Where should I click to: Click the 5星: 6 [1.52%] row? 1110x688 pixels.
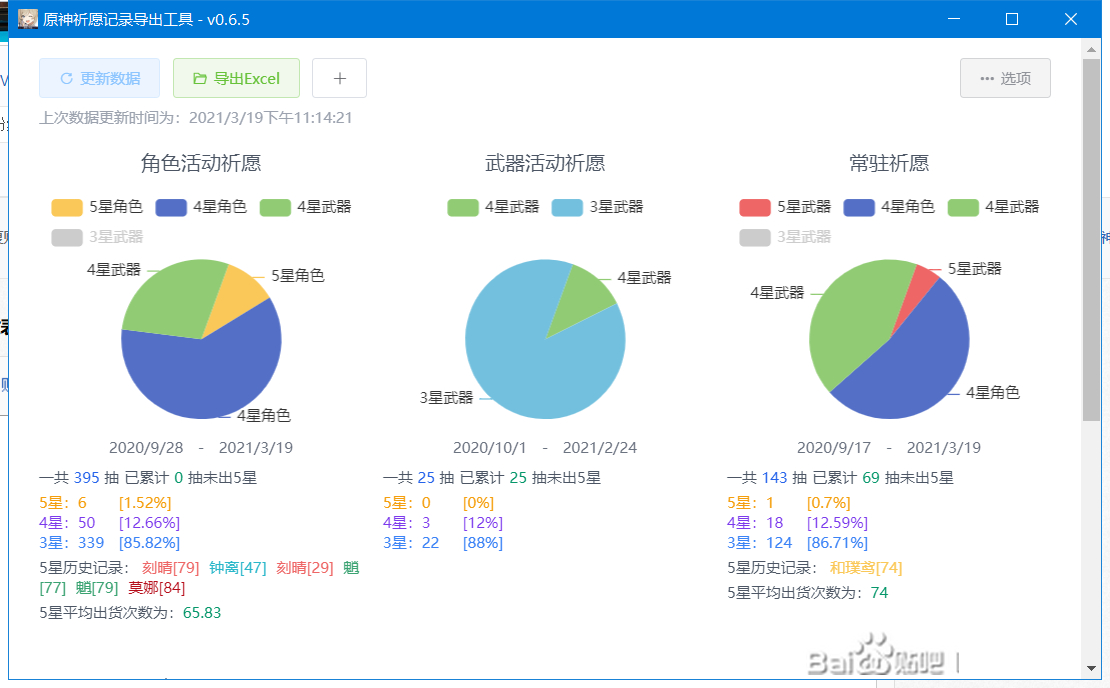105,503
